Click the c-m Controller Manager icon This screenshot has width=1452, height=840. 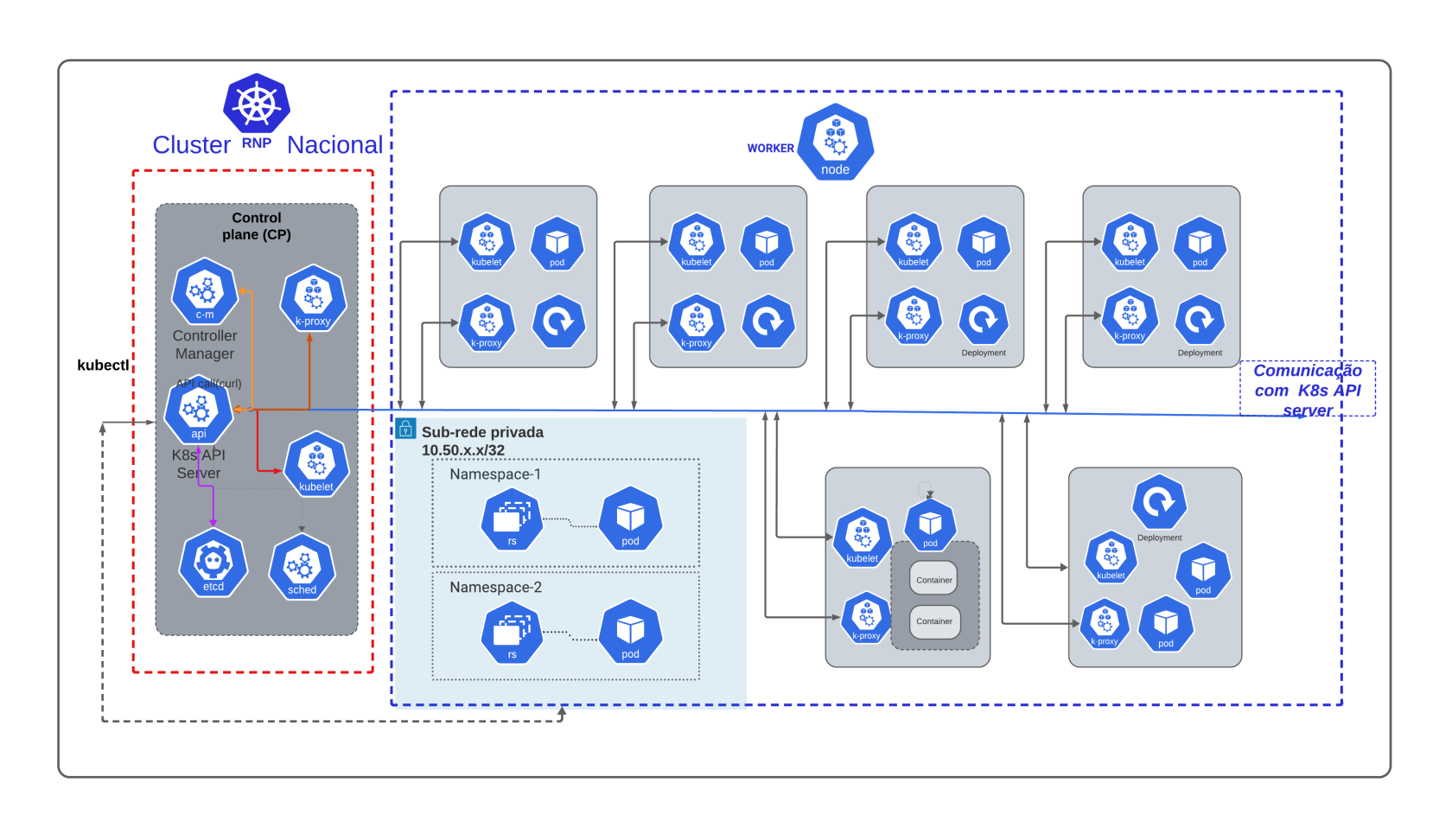point(205,292)
